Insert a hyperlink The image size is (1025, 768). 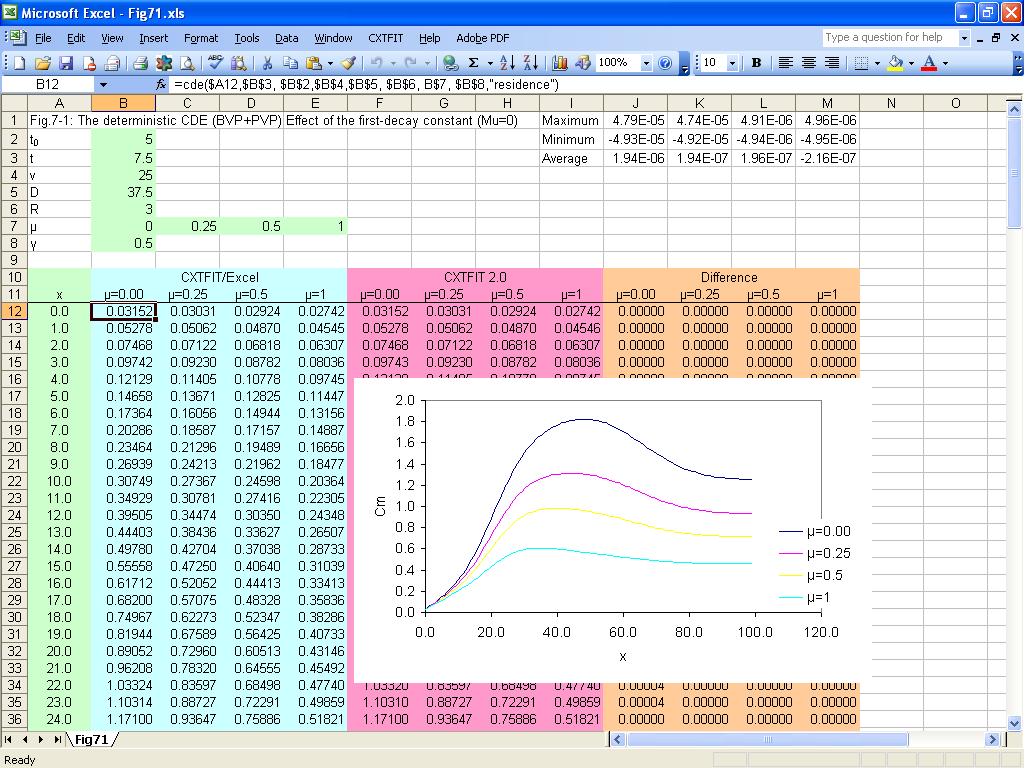(x=451, y=62)
